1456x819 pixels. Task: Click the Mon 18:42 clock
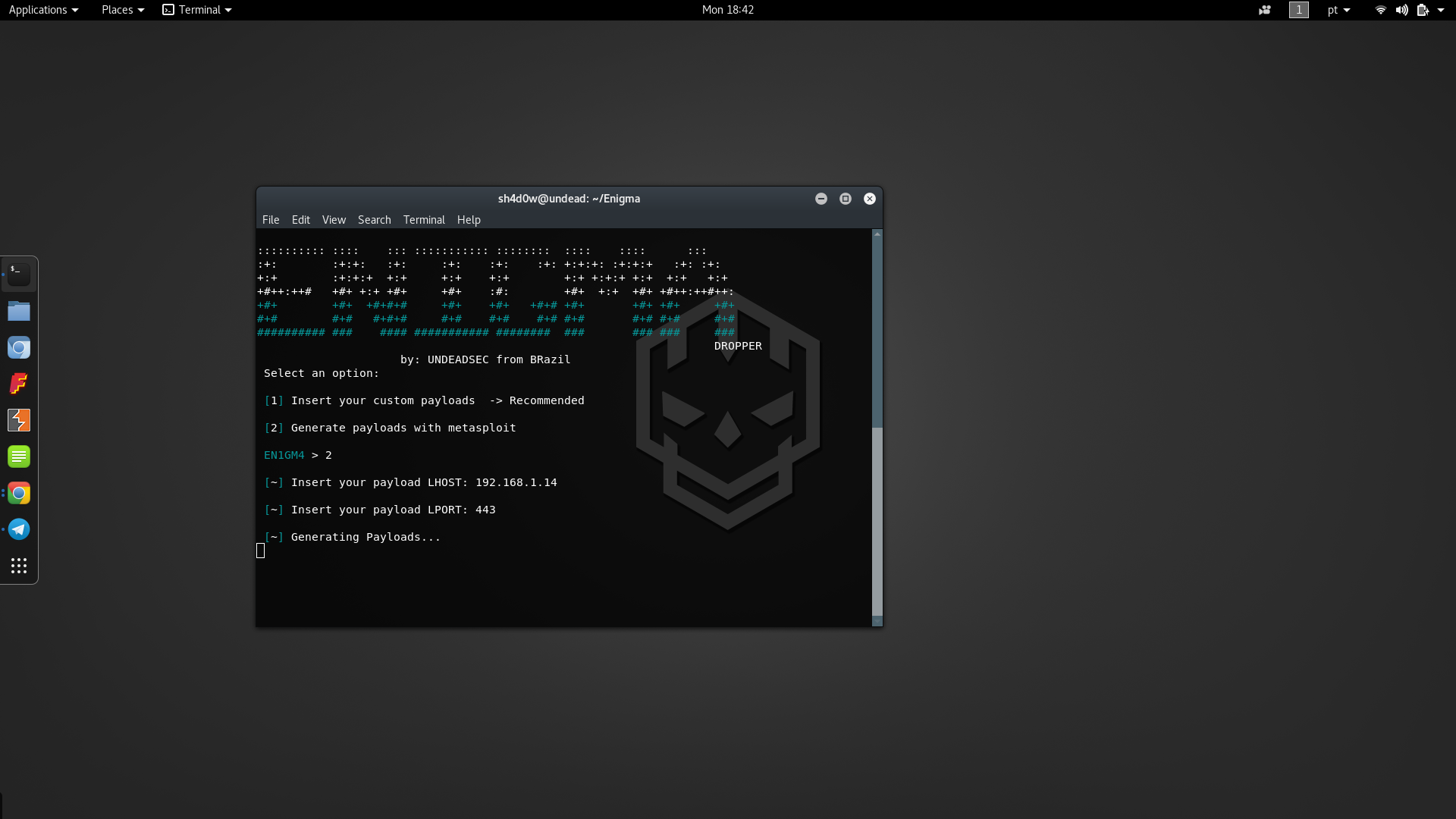point(728,10)
